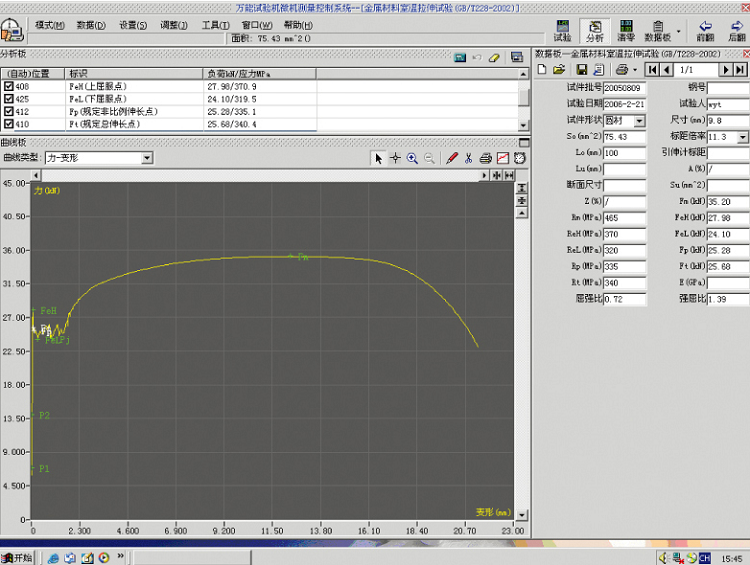750x565 pixels.
Task: Create new record in data board
Action: [542, 69]
